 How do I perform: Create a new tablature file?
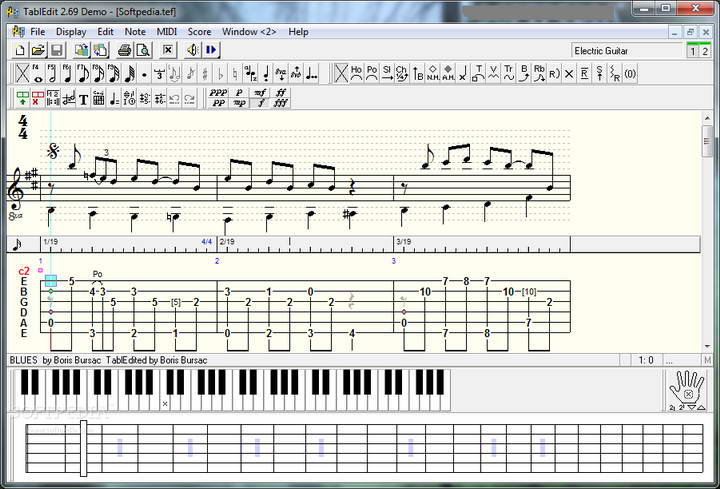pyautogui.click(x=20, y=50)
